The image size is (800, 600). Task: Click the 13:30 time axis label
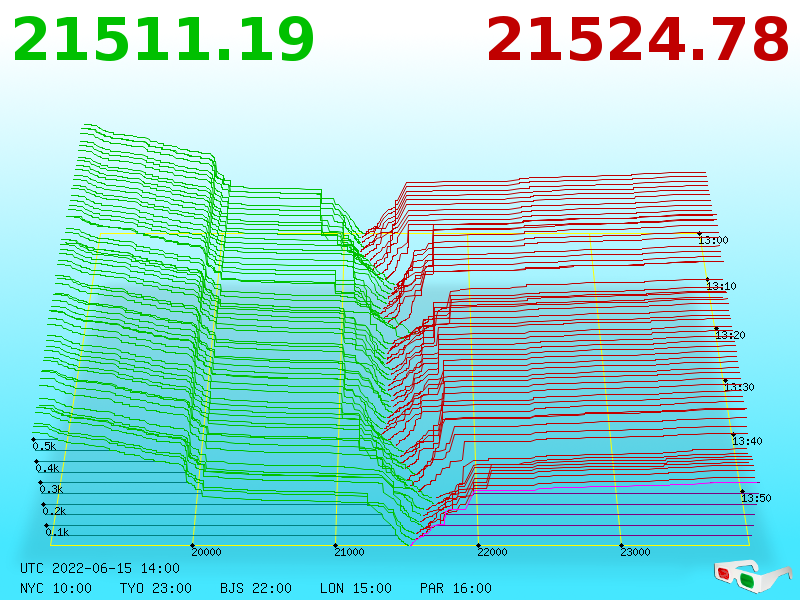[739, 387]
